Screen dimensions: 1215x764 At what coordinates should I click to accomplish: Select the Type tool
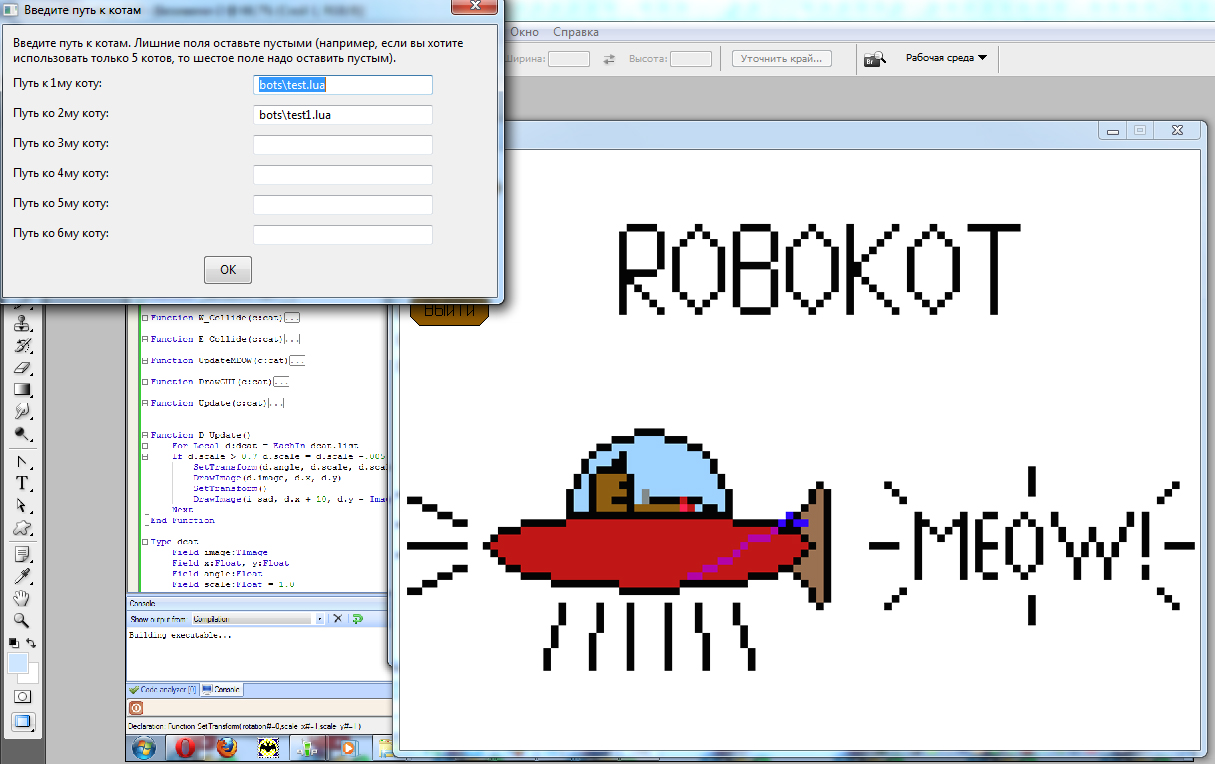(x=22, y=483)
